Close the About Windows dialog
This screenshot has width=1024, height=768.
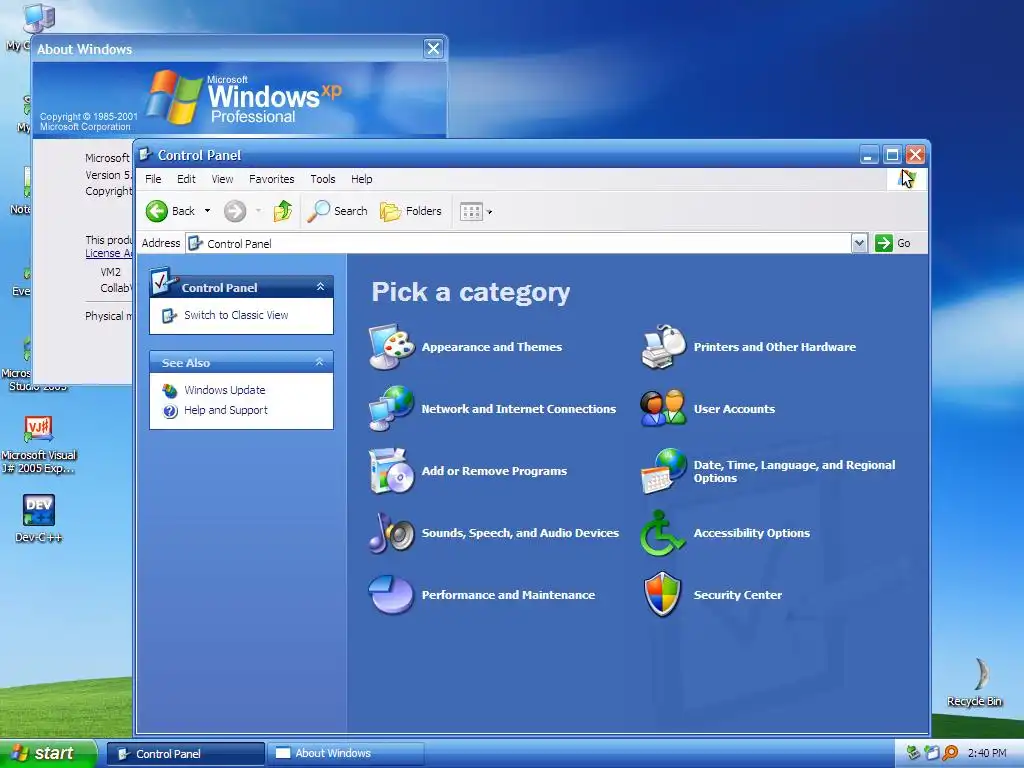pos(433,48)
